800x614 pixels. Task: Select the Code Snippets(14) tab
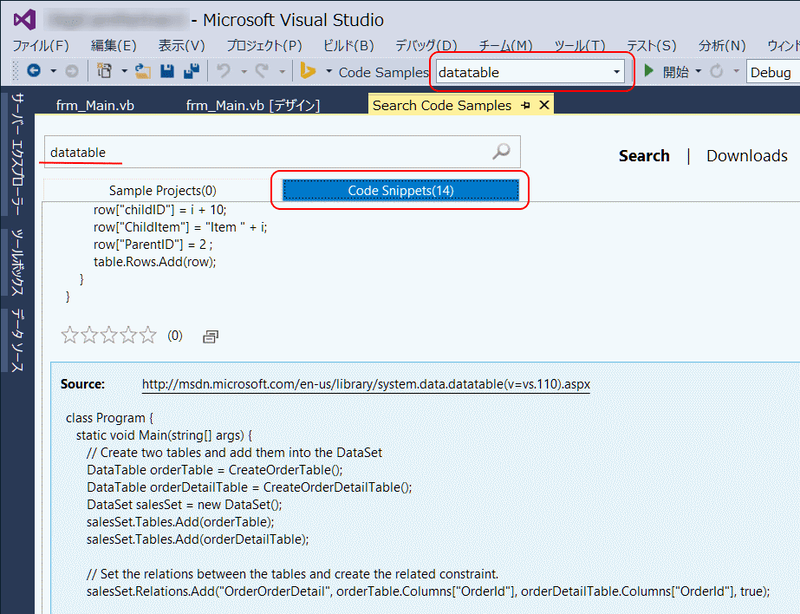click(401, 190)
